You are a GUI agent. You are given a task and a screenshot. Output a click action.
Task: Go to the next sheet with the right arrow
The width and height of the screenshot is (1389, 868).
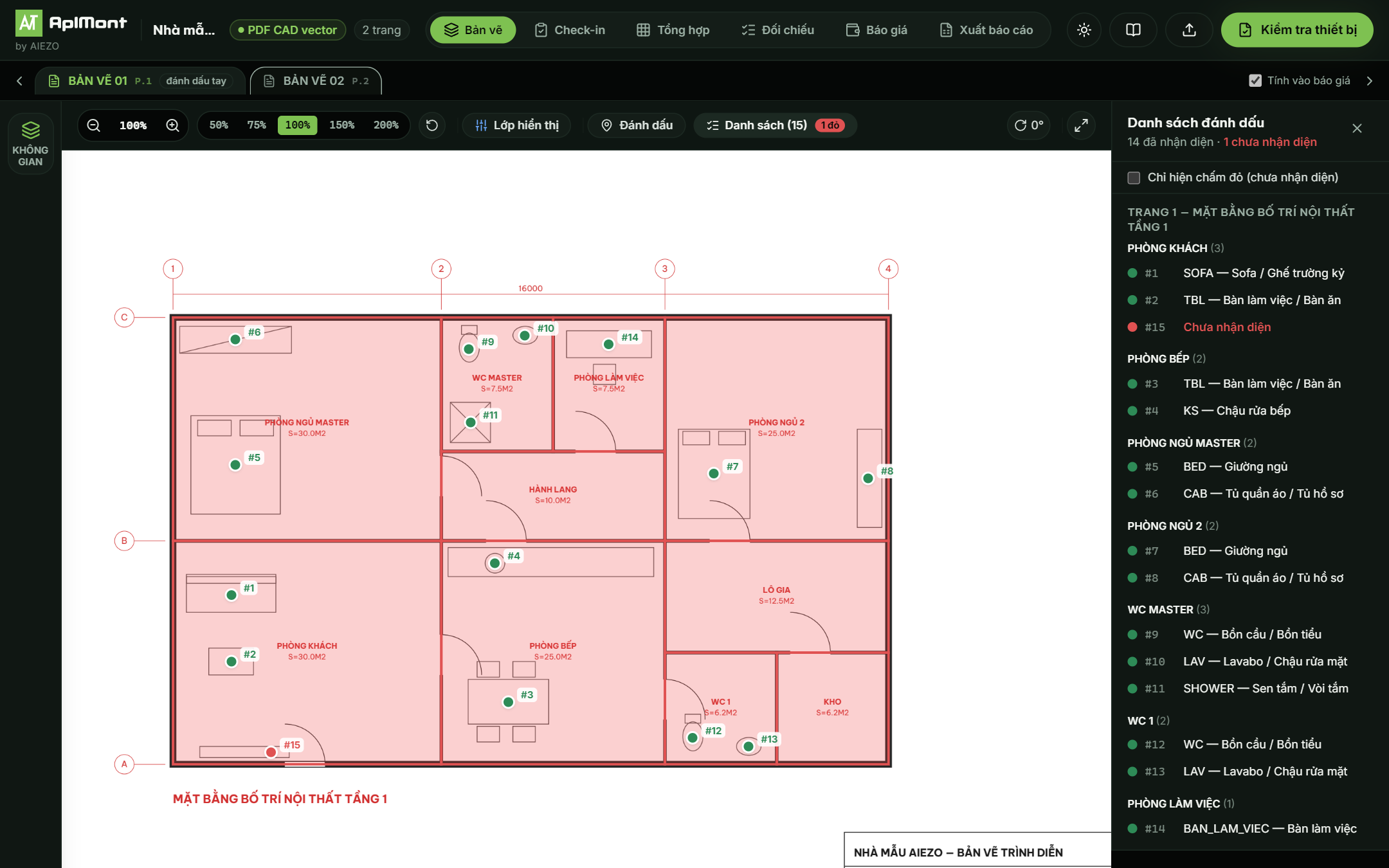(x=1370, y=81)
